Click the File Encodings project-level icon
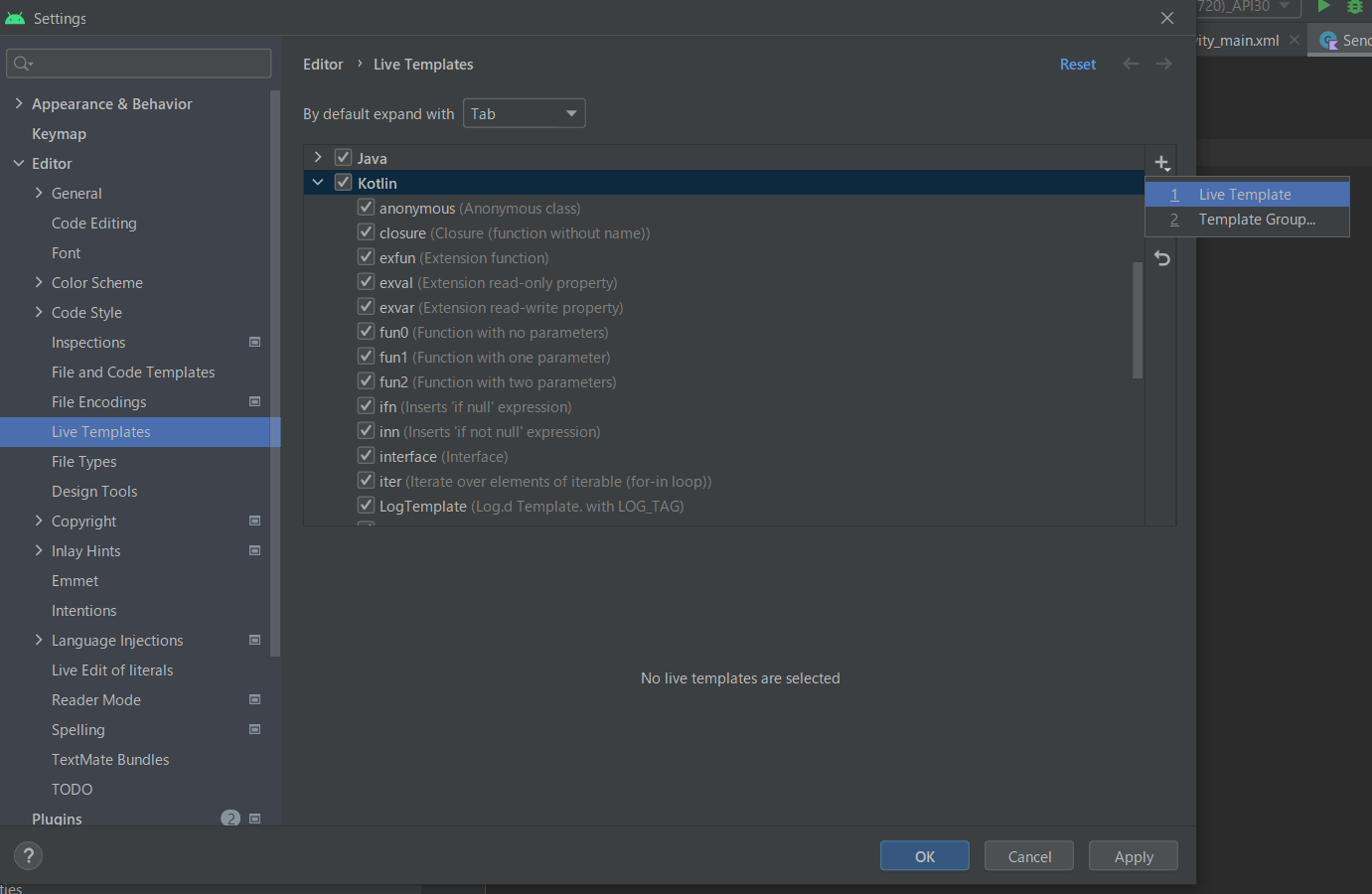The image size is (1372, 894). (x=254, y=401)
